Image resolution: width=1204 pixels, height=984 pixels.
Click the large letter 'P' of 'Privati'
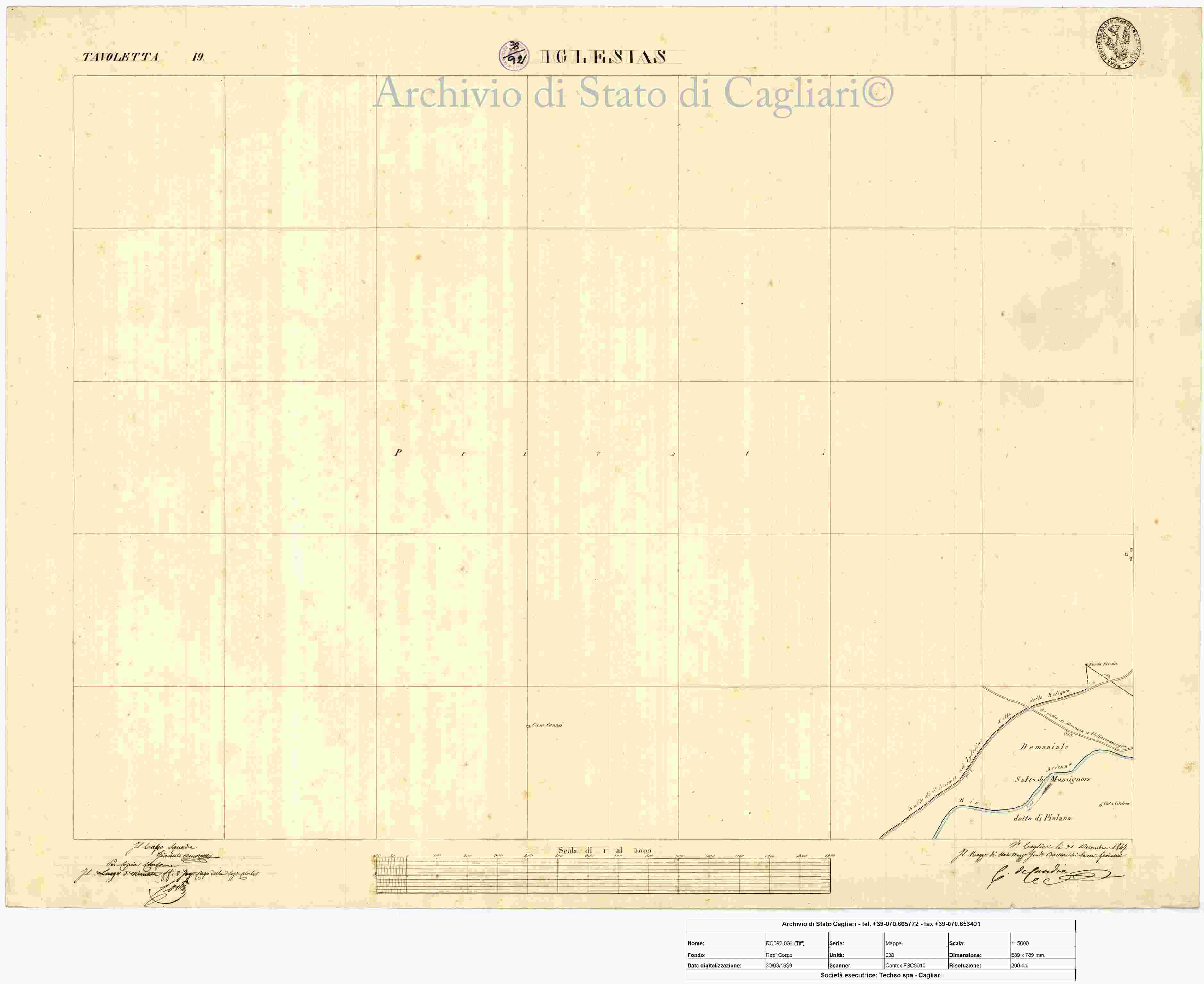point(398,452)
